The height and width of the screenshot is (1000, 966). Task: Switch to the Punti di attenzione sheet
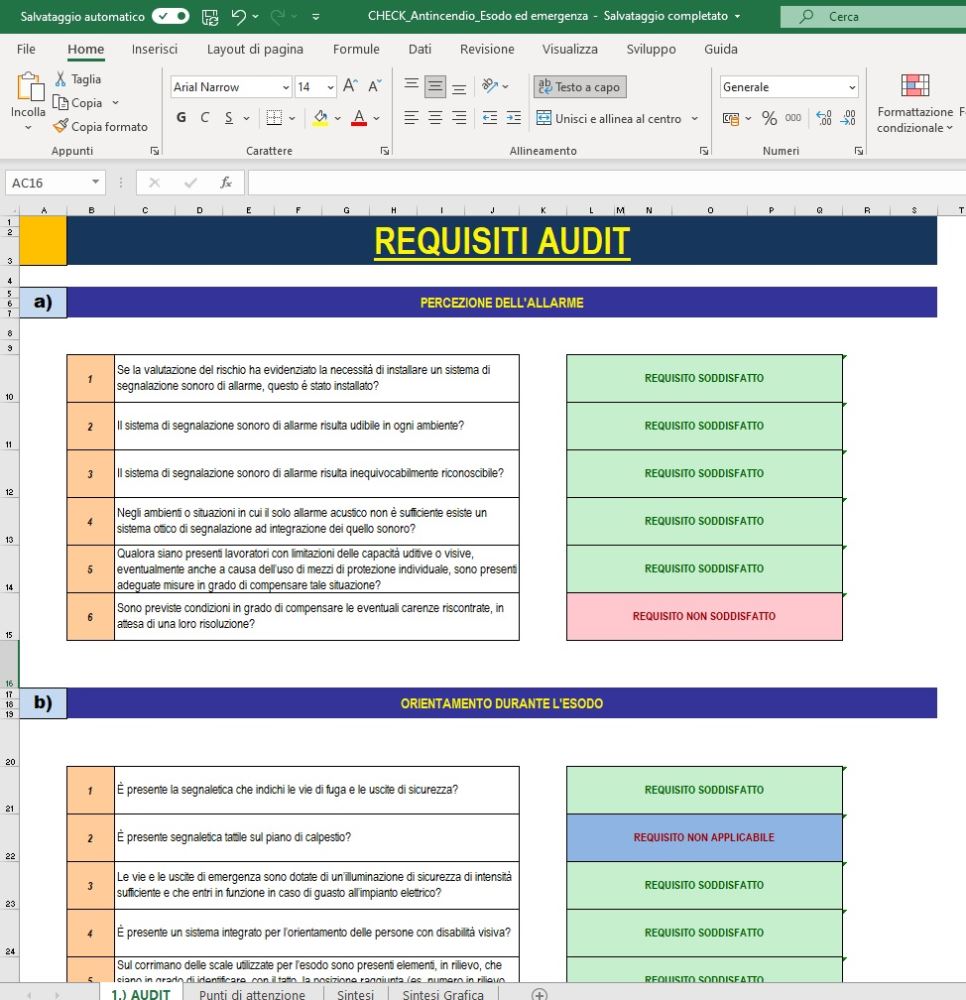(252, 994)
